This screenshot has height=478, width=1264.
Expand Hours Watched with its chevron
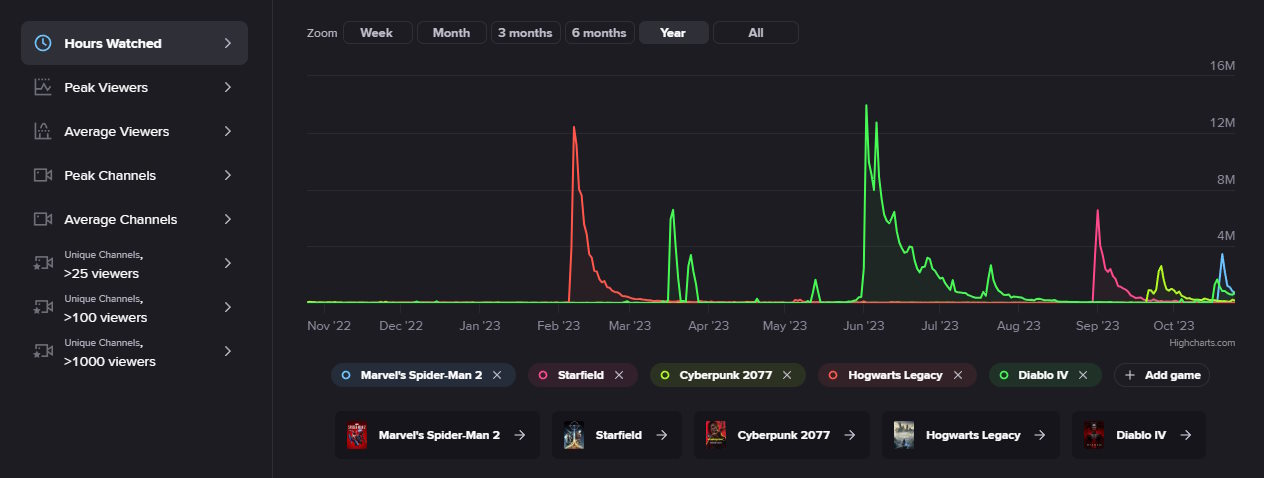(228, 43)
